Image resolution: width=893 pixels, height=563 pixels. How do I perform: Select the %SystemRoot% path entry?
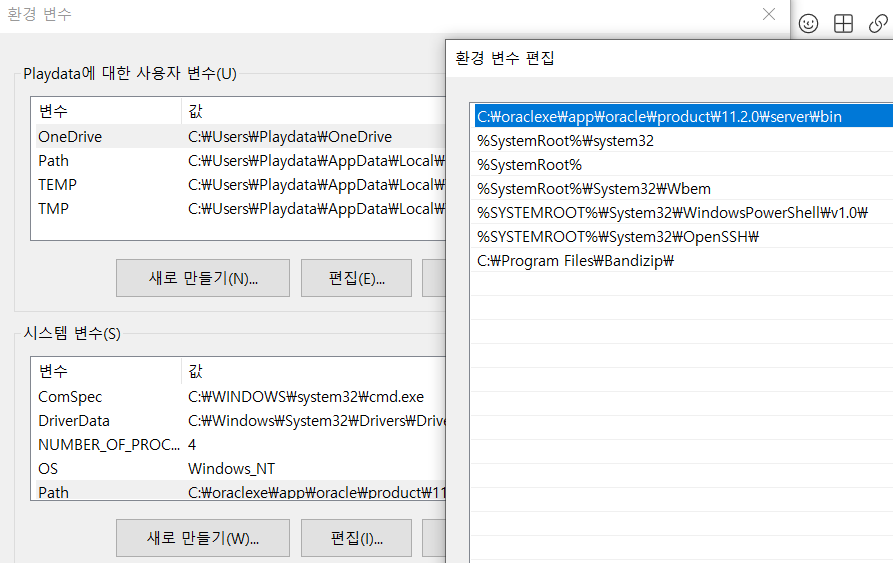(x=683, y=165)
